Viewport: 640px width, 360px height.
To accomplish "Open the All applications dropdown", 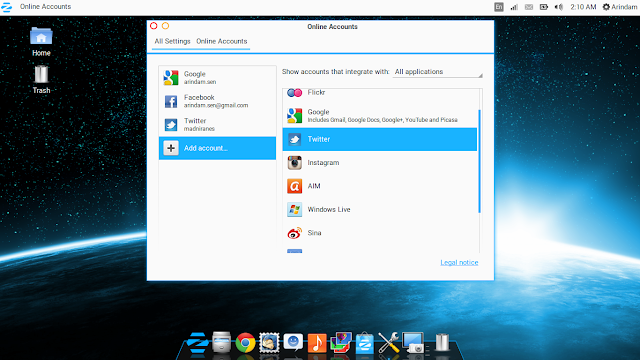I will click(438, 72).
